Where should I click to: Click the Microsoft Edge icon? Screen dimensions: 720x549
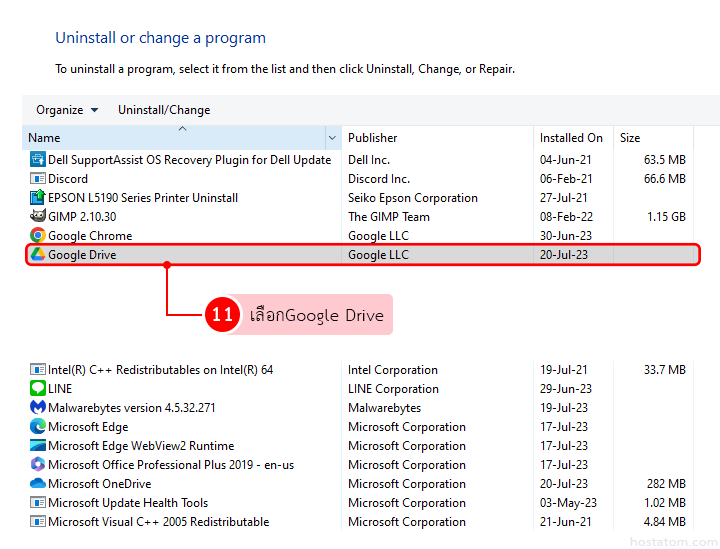click(38, 426)
